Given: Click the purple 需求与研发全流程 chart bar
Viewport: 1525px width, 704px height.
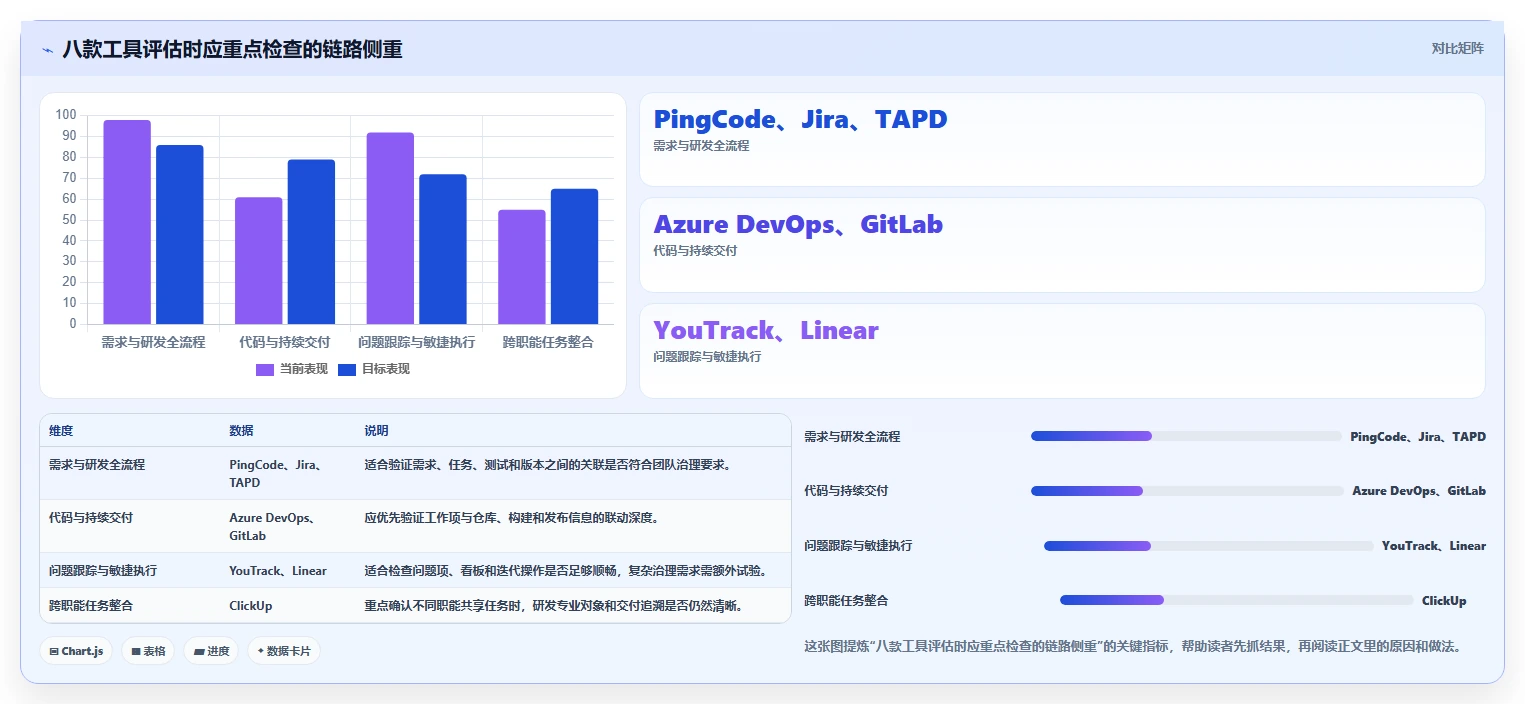Looking at the screenshot, I should 127,222.
